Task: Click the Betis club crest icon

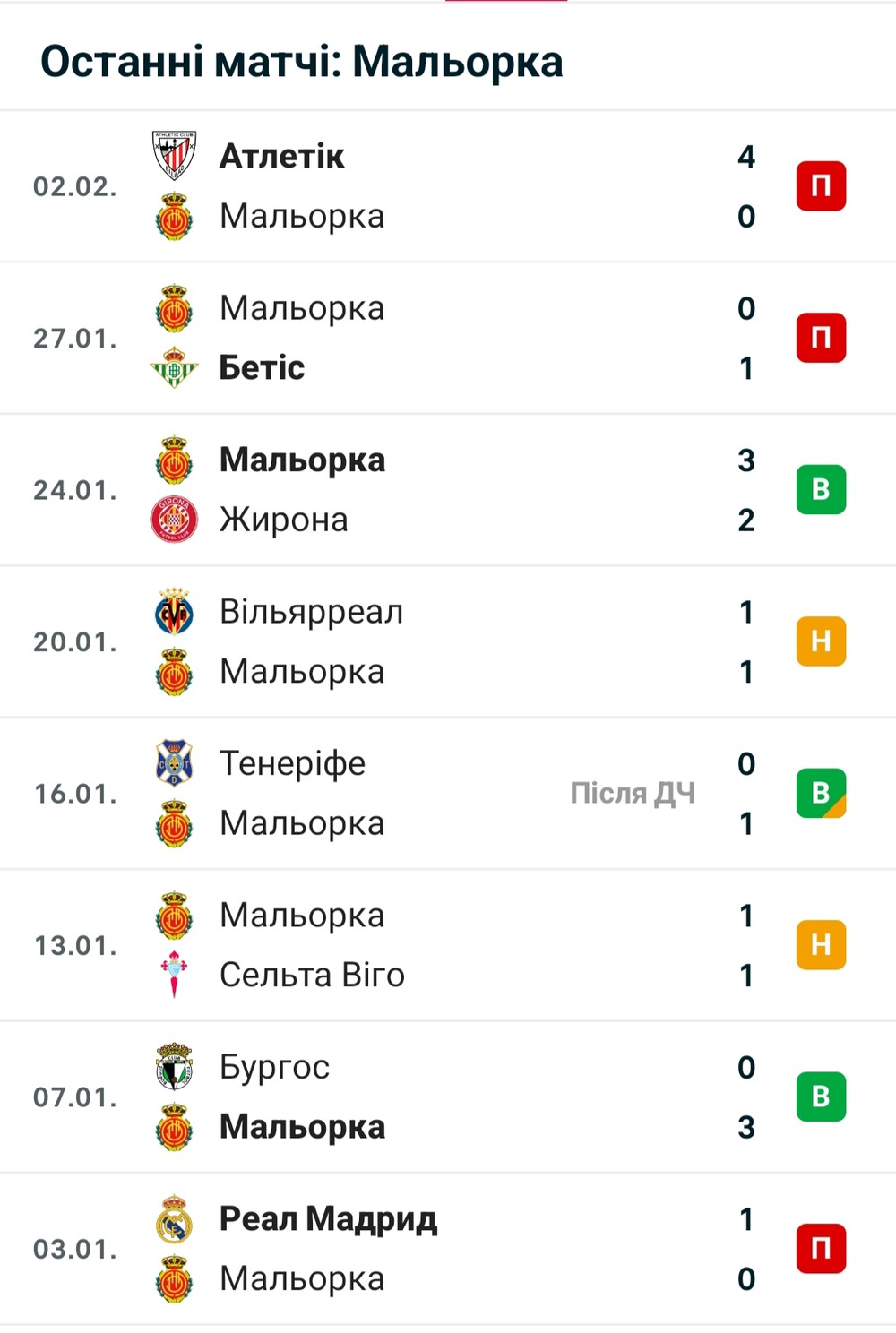Action: pyautogui.click(x=174, y=367)
